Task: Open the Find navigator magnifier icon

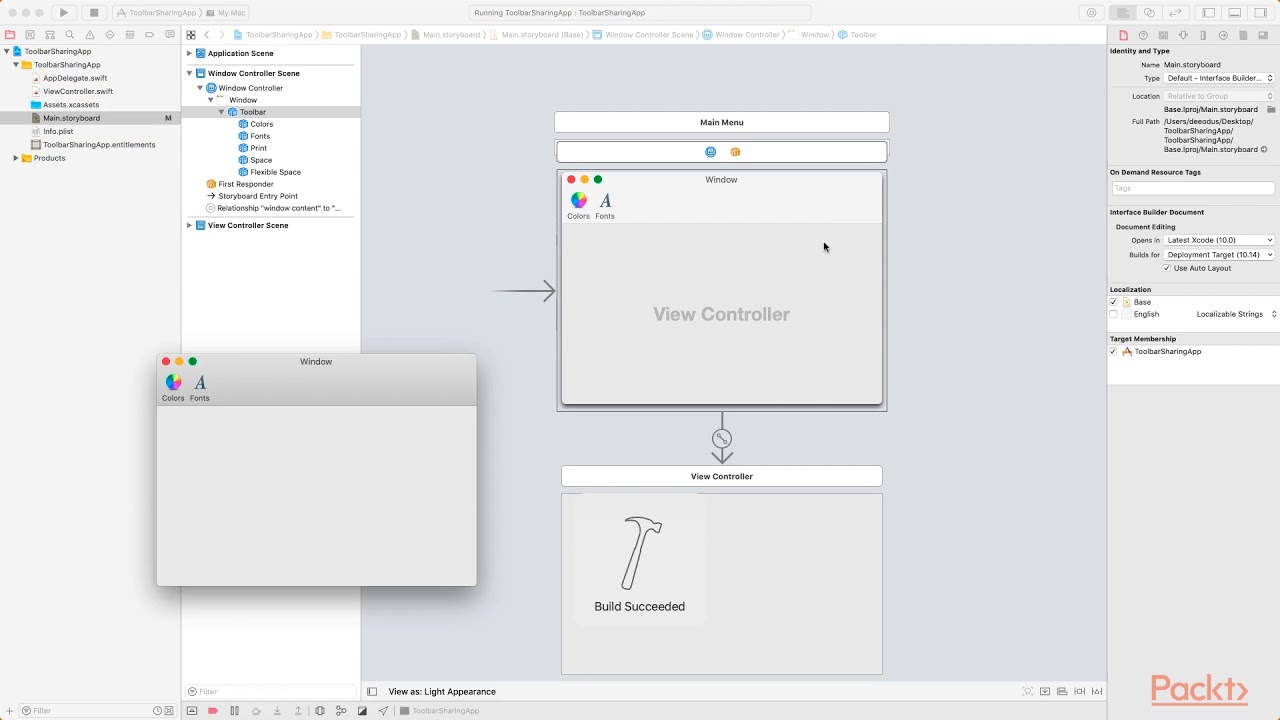Action: pyautogui.click(x=70, y=35)
